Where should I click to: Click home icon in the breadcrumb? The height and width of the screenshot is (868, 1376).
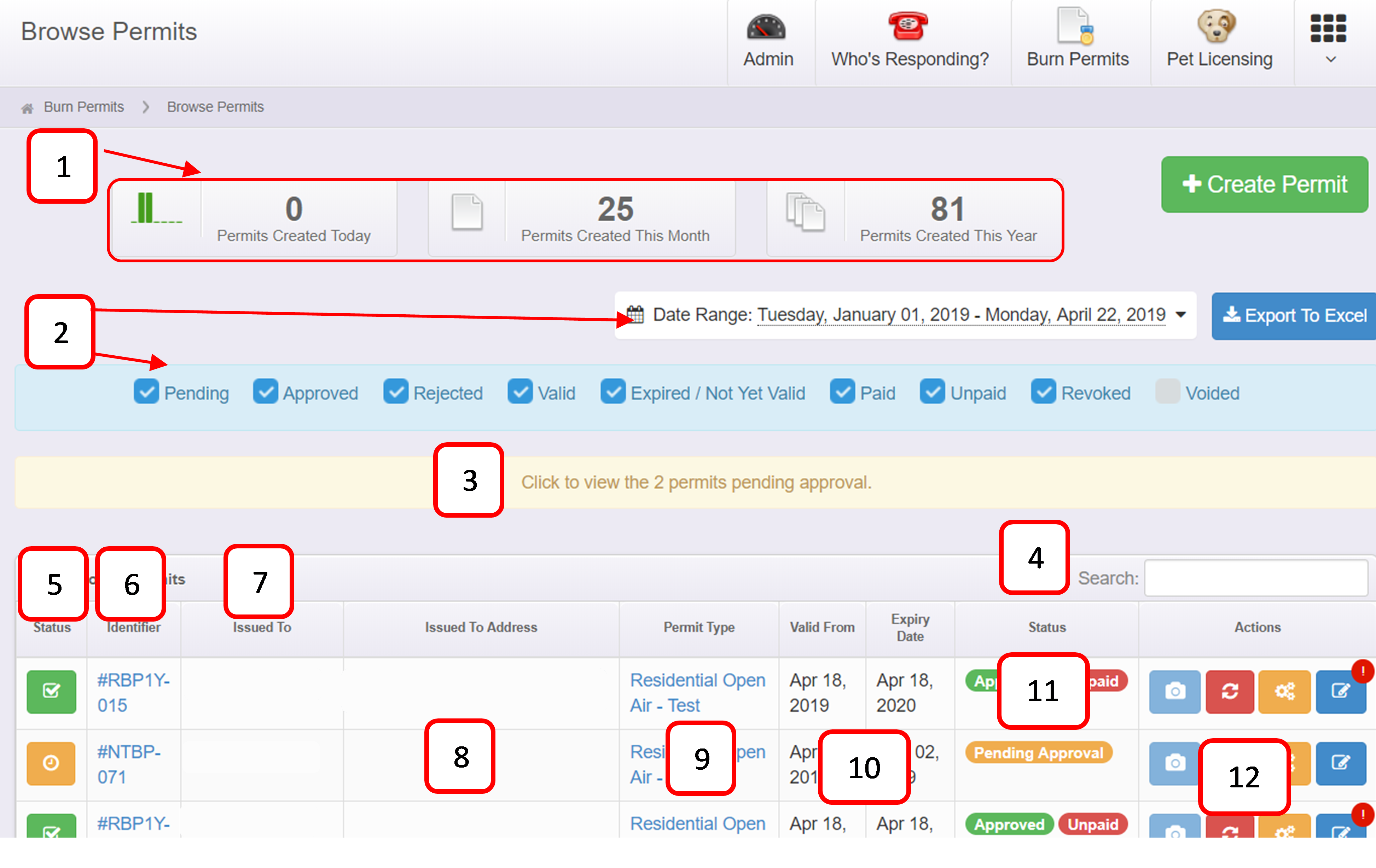point(27,108)
